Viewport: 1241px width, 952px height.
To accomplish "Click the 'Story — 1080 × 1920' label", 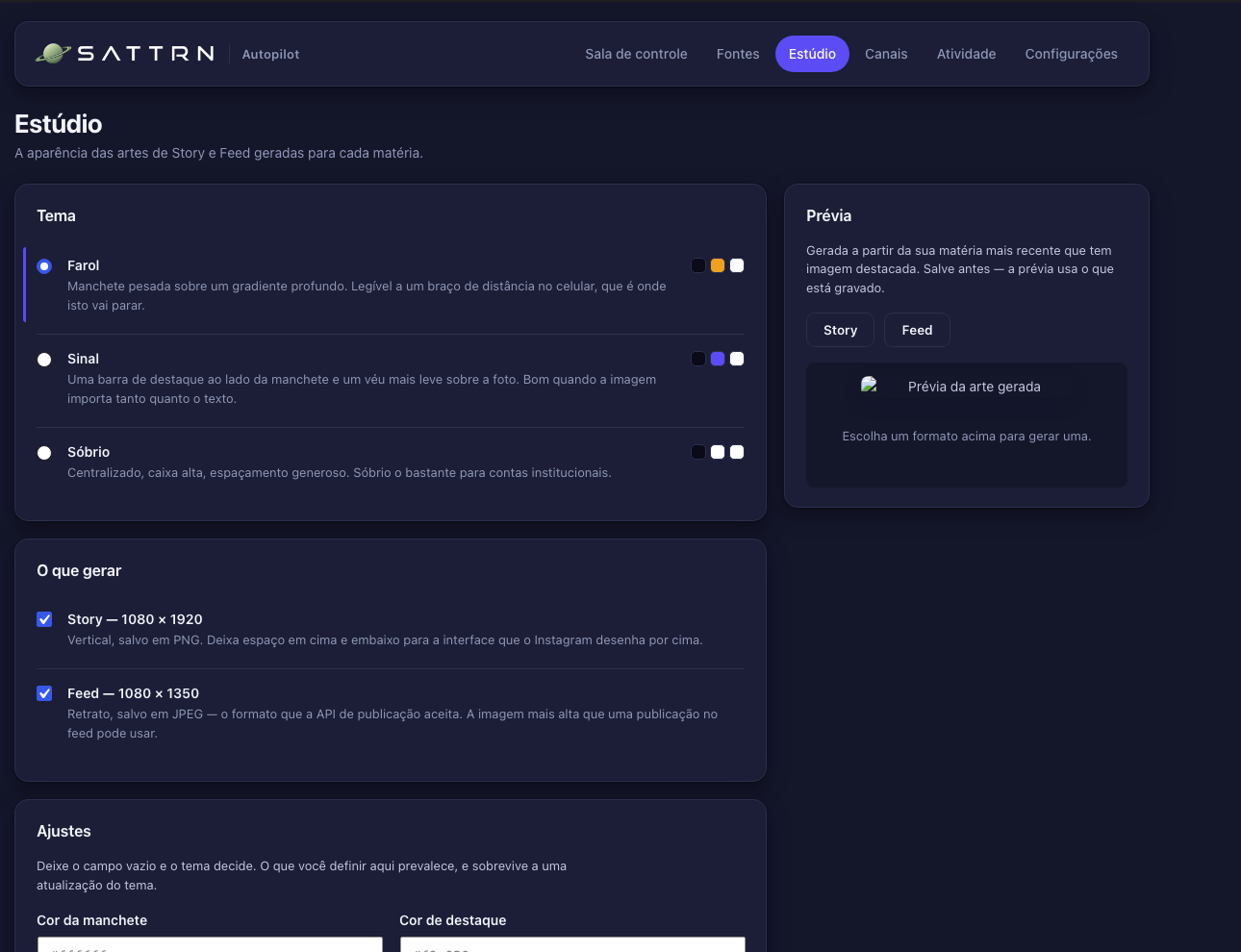I will pos(135,619).
